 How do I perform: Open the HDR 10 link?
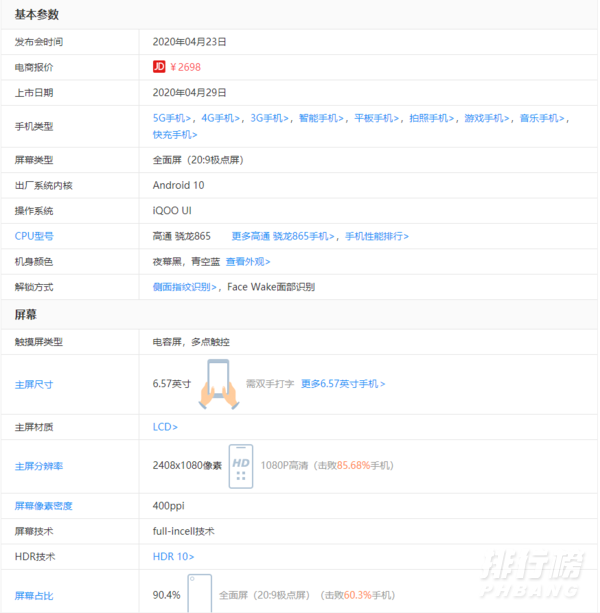174,556
